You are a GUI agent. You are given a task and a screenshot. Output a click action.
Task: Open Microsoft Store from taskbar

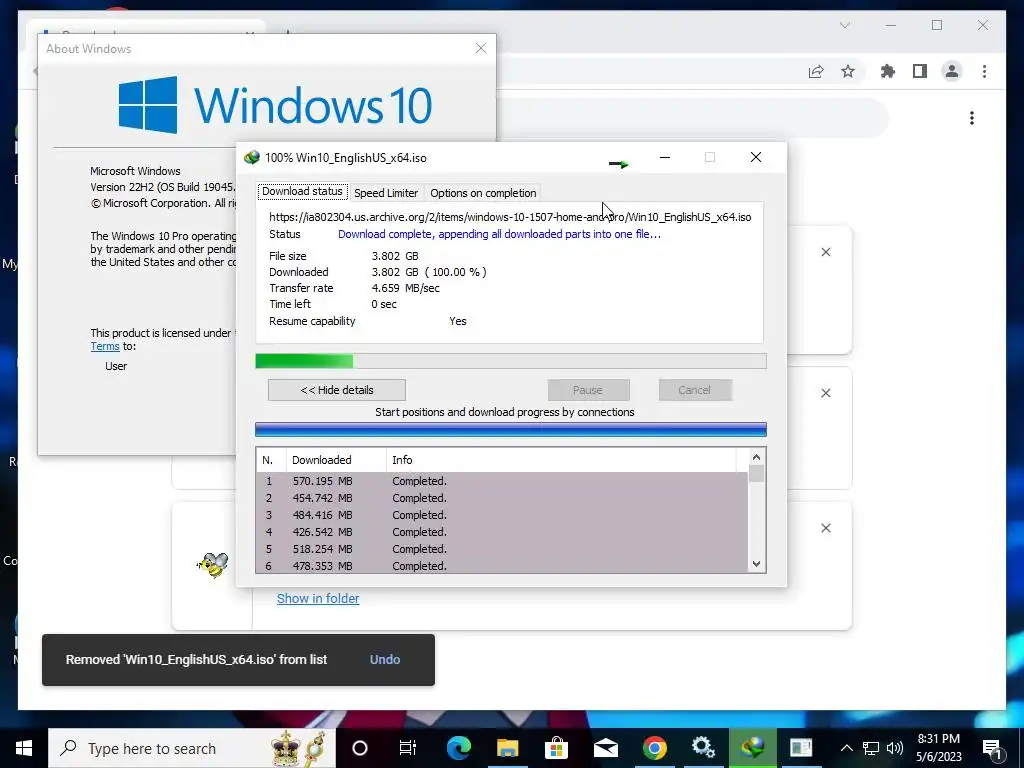[556, 748]
